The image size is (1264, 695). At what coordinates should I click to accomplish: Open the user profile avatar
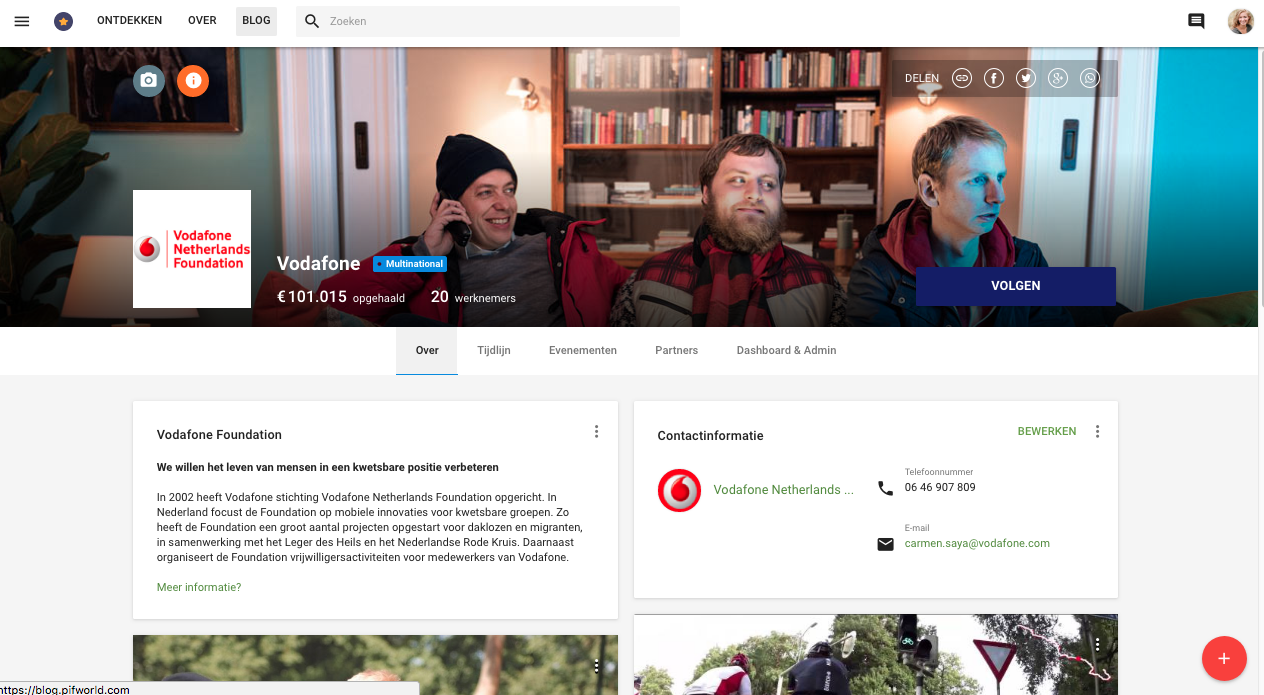tap(1241, 21)
